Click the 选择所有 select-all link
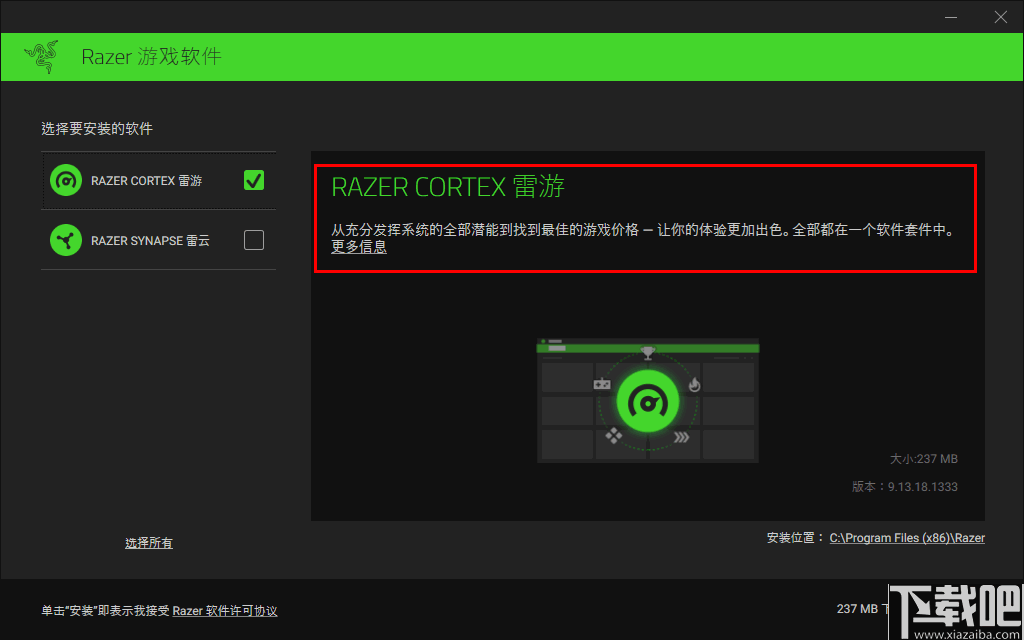This screenshot has width=1024, height=640. click(148, 543)
